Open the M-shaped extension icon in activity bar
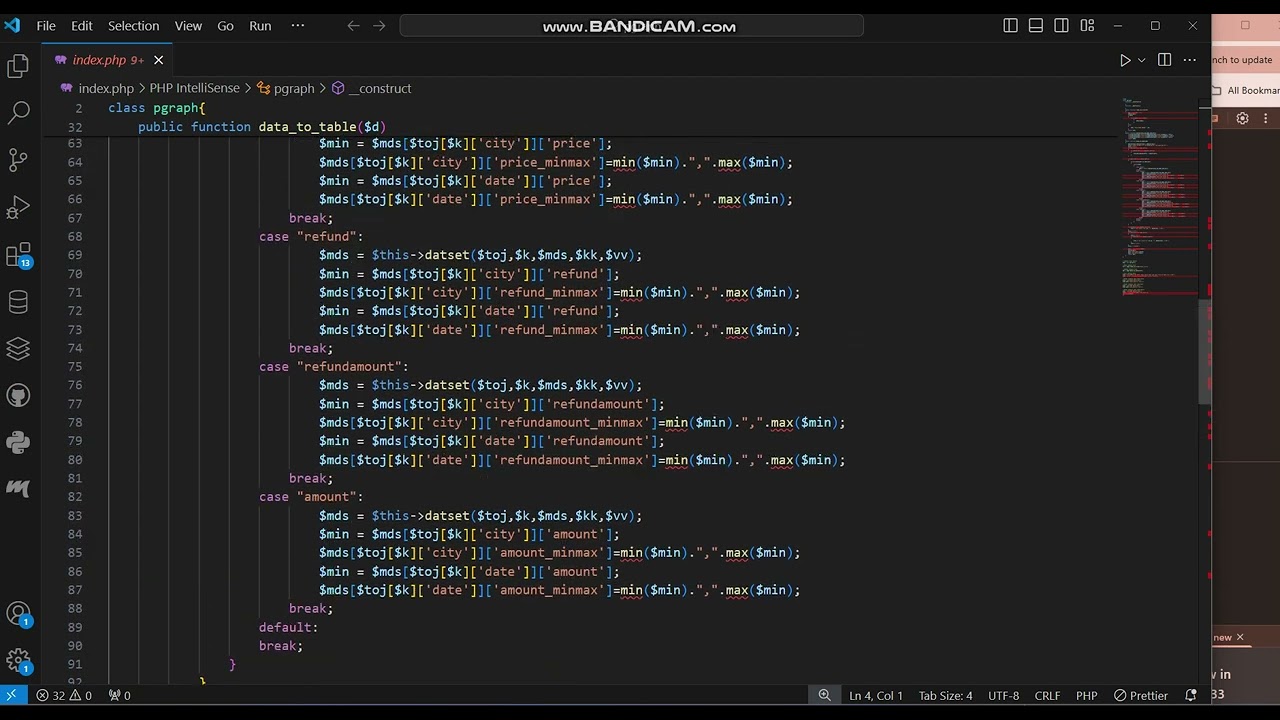 click(x=18, y=488)
